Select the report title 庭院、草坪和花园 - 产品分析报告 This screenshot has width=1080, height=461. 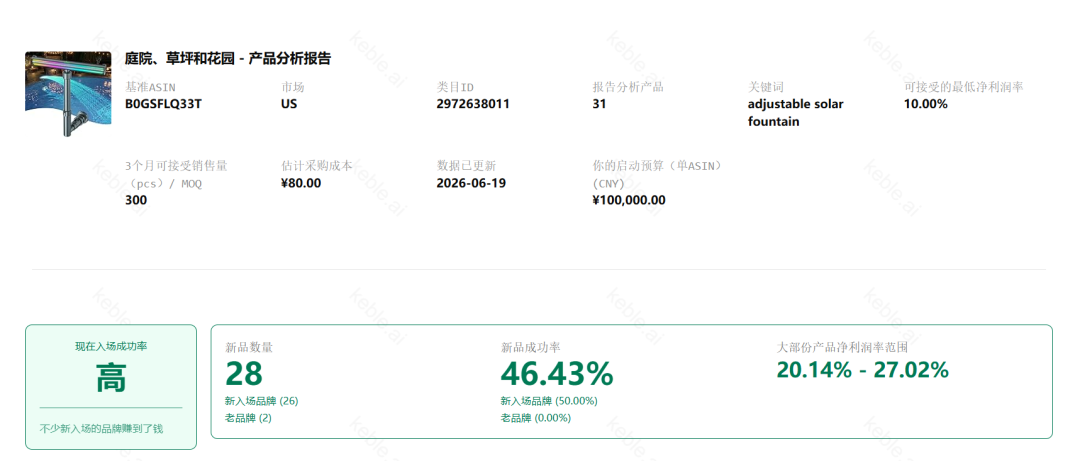(228, 59)
